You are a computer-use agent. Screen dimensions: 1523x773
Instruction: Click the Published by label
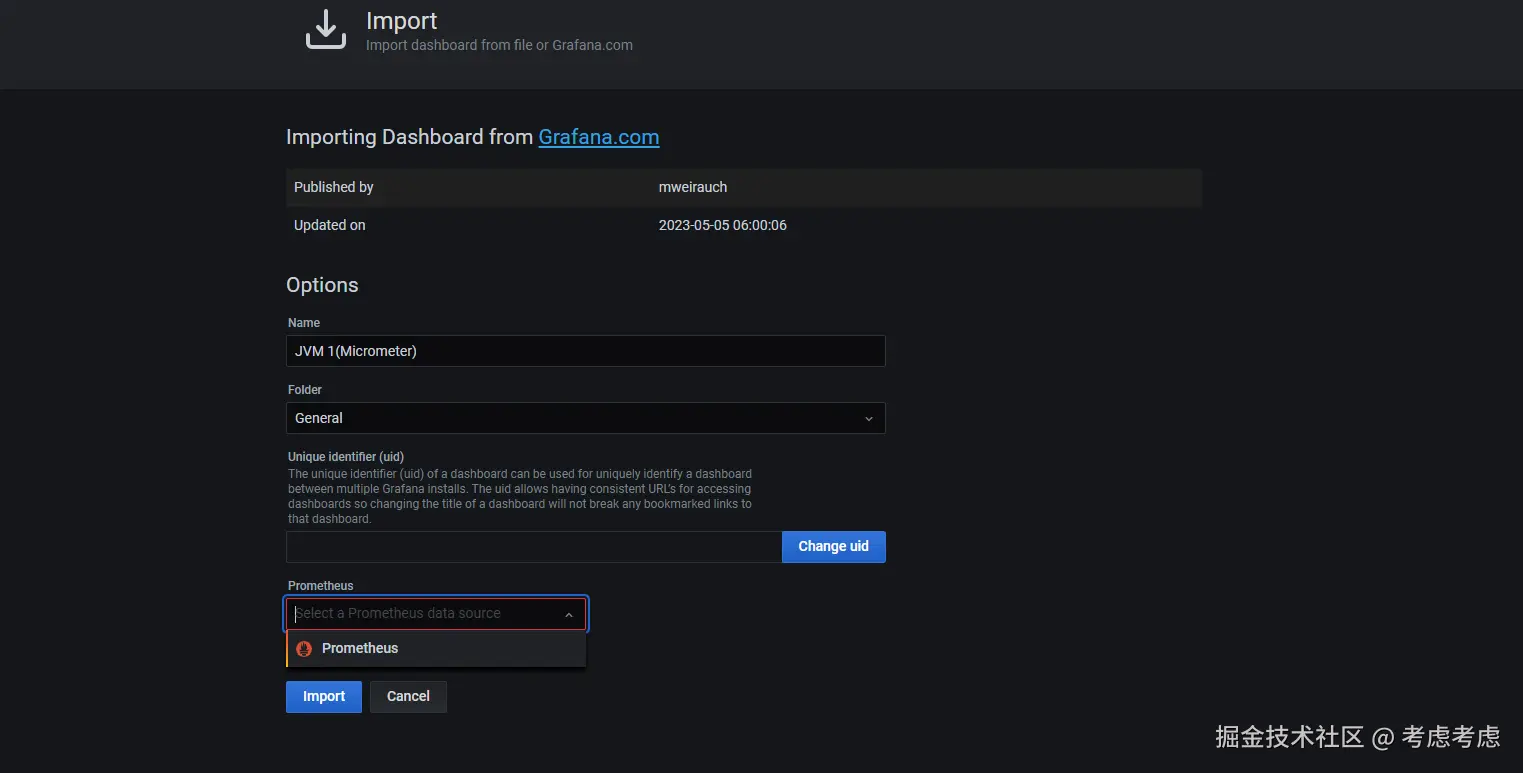click(334, 187)
